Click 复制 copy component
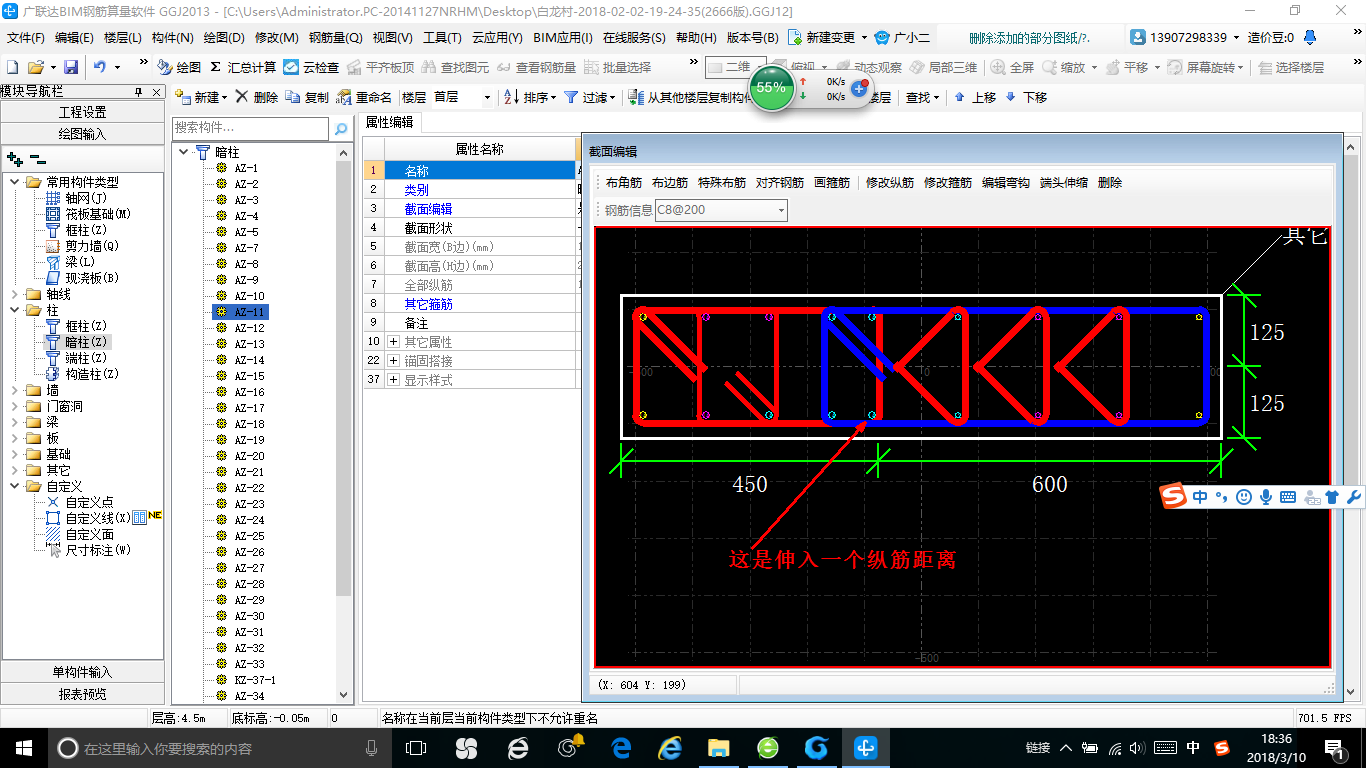 click(x=307, y=97)
